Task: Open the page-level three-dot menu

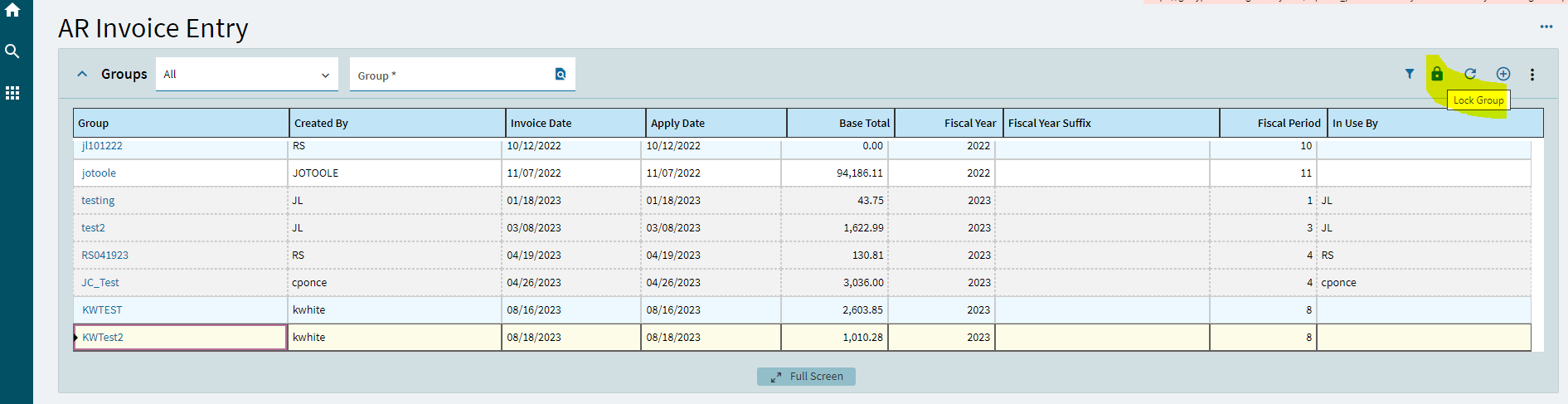Action: tap(1546, 27)
